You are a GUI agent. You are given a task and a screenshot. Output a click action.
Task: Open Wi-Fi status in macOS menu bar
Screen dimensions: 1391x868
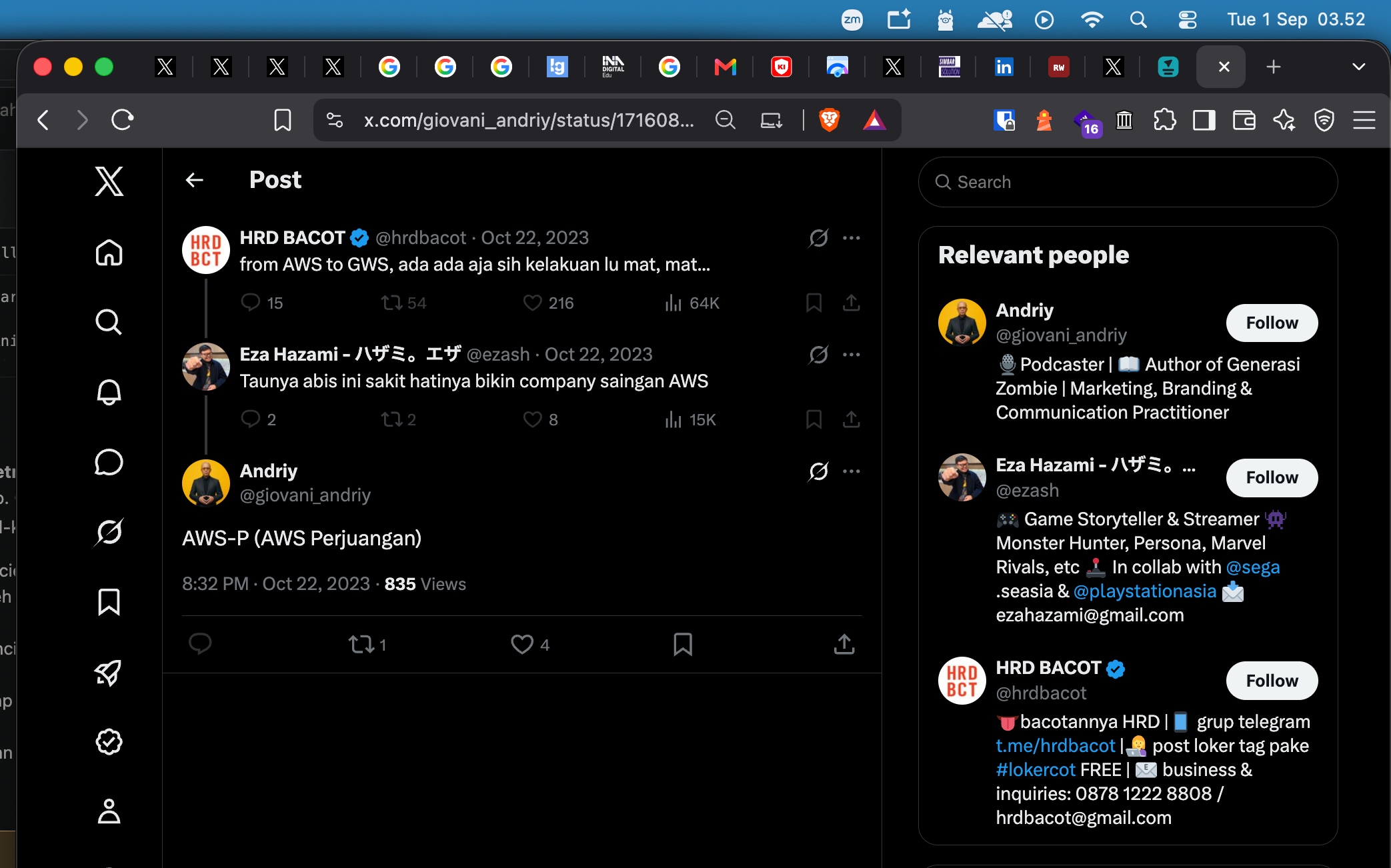point(1092,20)
